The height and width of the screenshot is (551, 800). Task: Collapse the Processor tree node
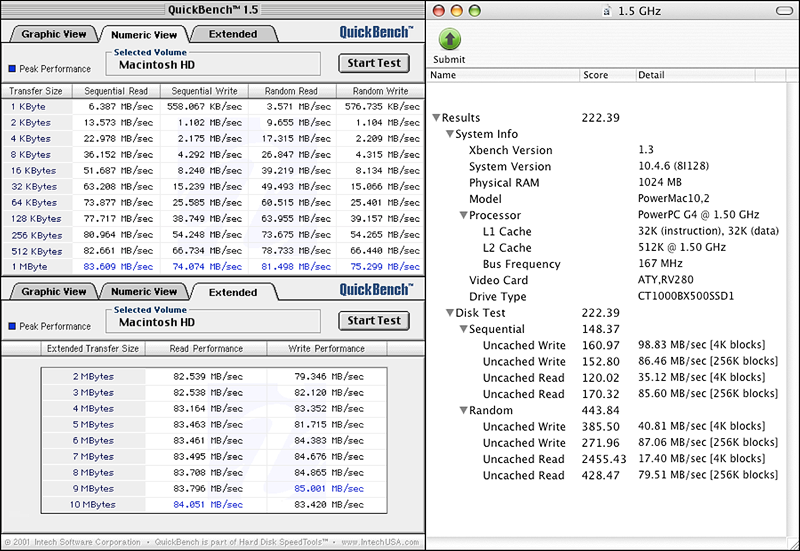click(x=463, y=215)
